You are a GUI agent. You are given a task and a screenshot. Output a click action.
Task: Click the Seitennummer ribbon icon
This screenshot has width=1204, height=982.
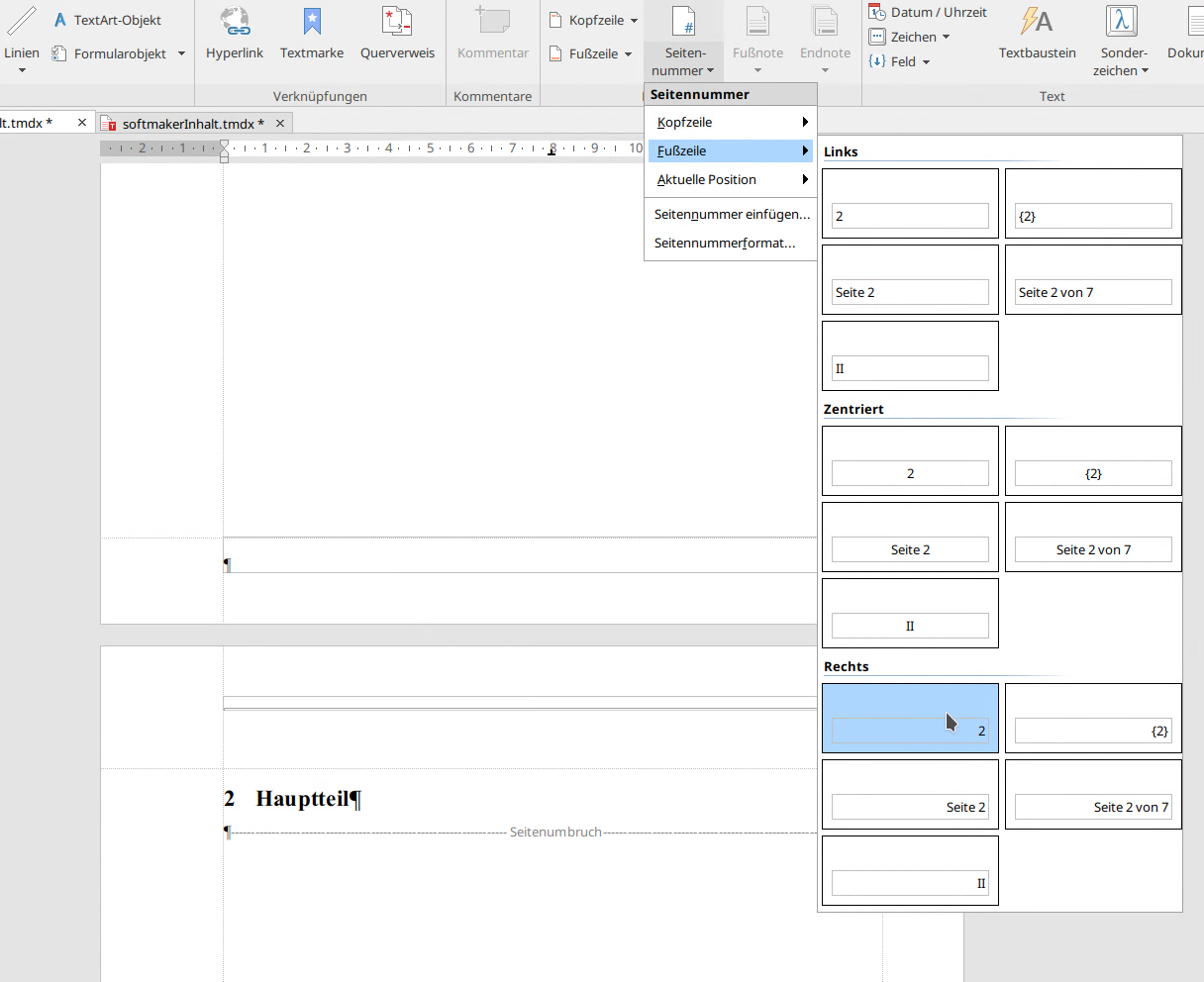[x=684, y=22]
